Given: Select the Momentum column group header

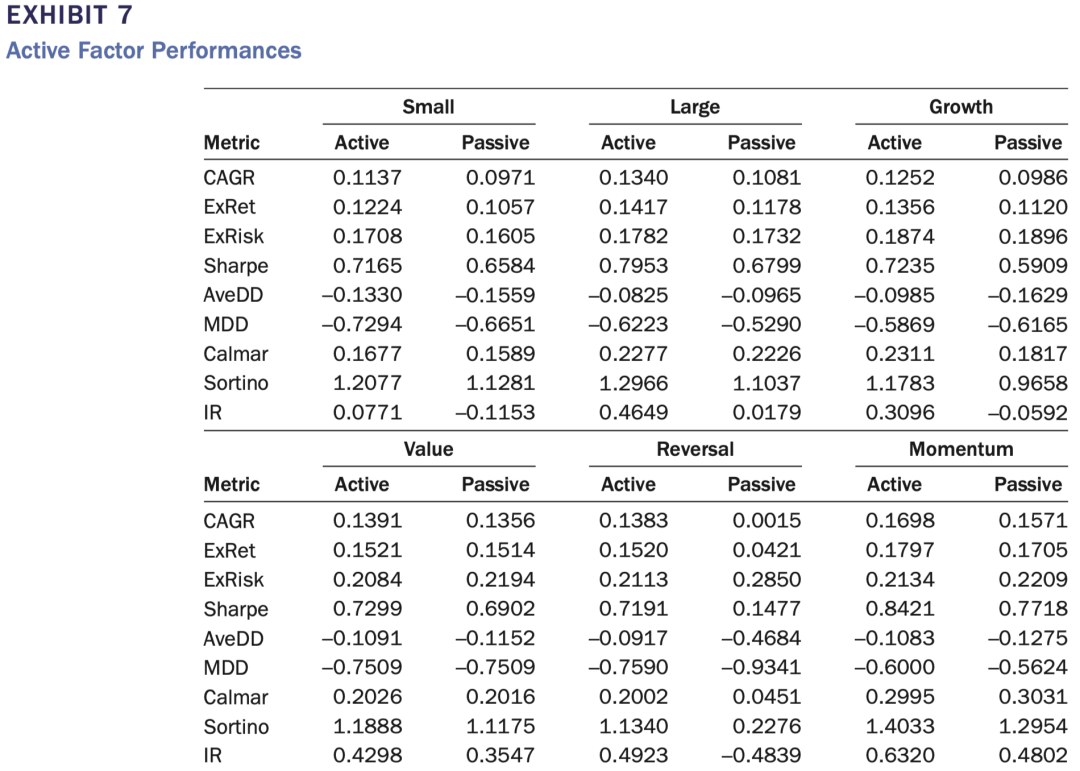Looking at the screenshot, I should point(961,449).
